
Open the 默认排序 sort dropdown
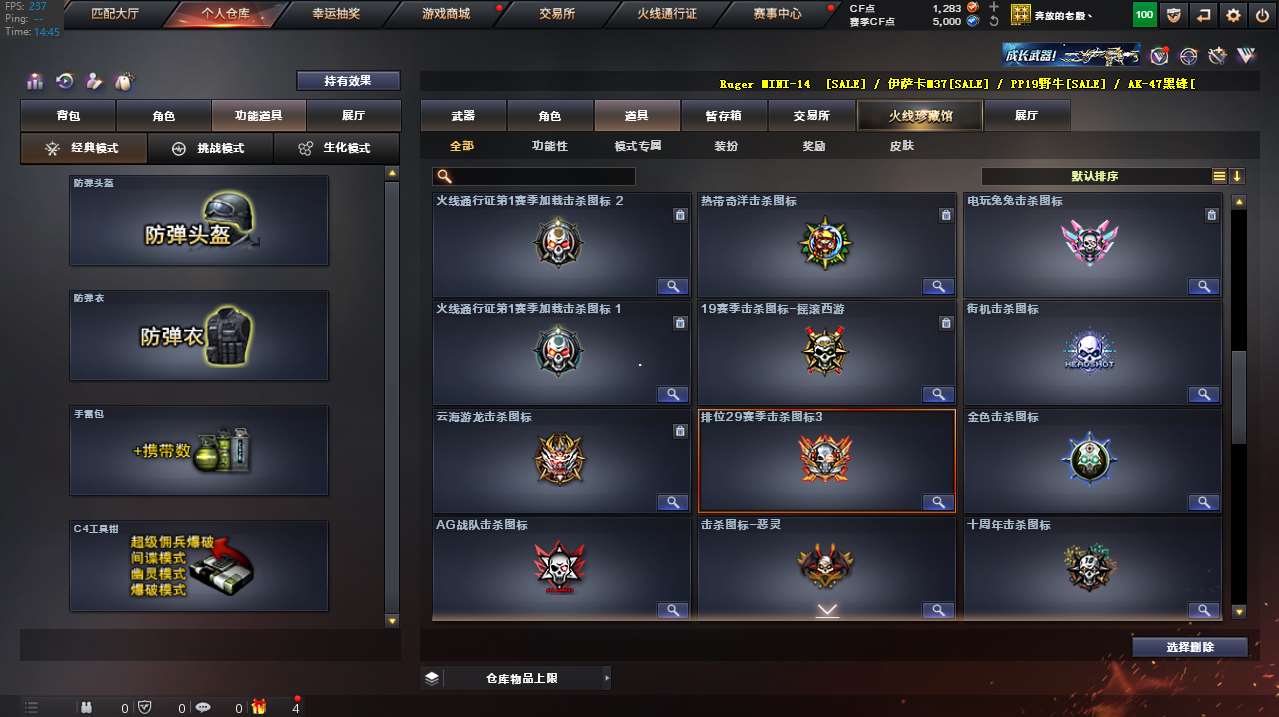tap(1096, 176)
